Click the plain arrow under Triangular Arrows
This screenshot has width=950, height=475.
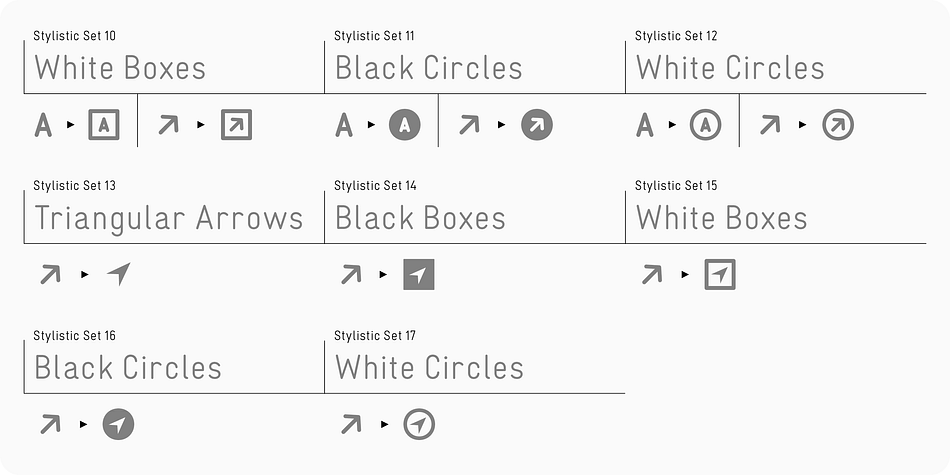pyautogui.click(x=50, y=274)
